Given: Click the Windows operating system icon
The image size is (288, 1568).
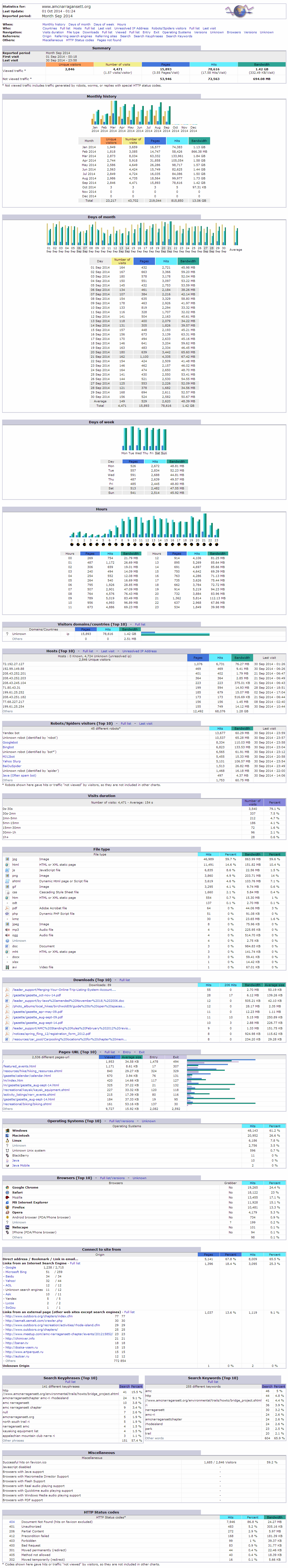Looking at the screenshot, I should click(x=7, y=1130).
